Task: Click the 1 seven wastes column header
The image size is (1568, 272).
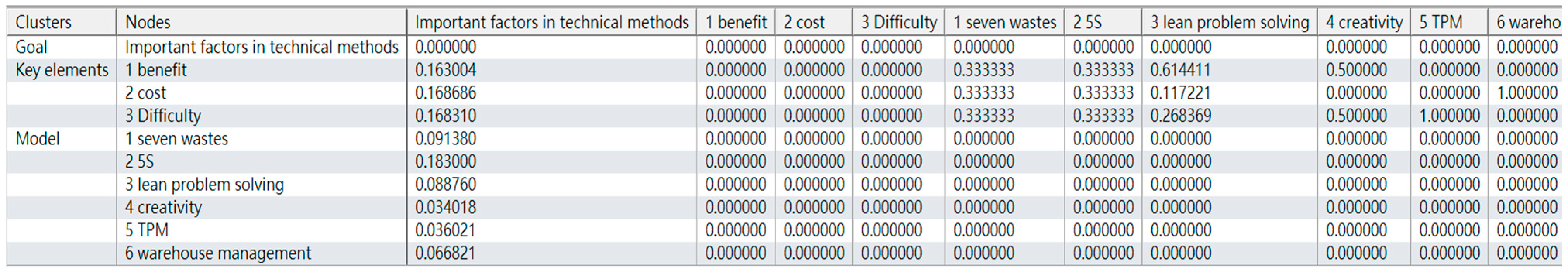Action: point(1004,22)
